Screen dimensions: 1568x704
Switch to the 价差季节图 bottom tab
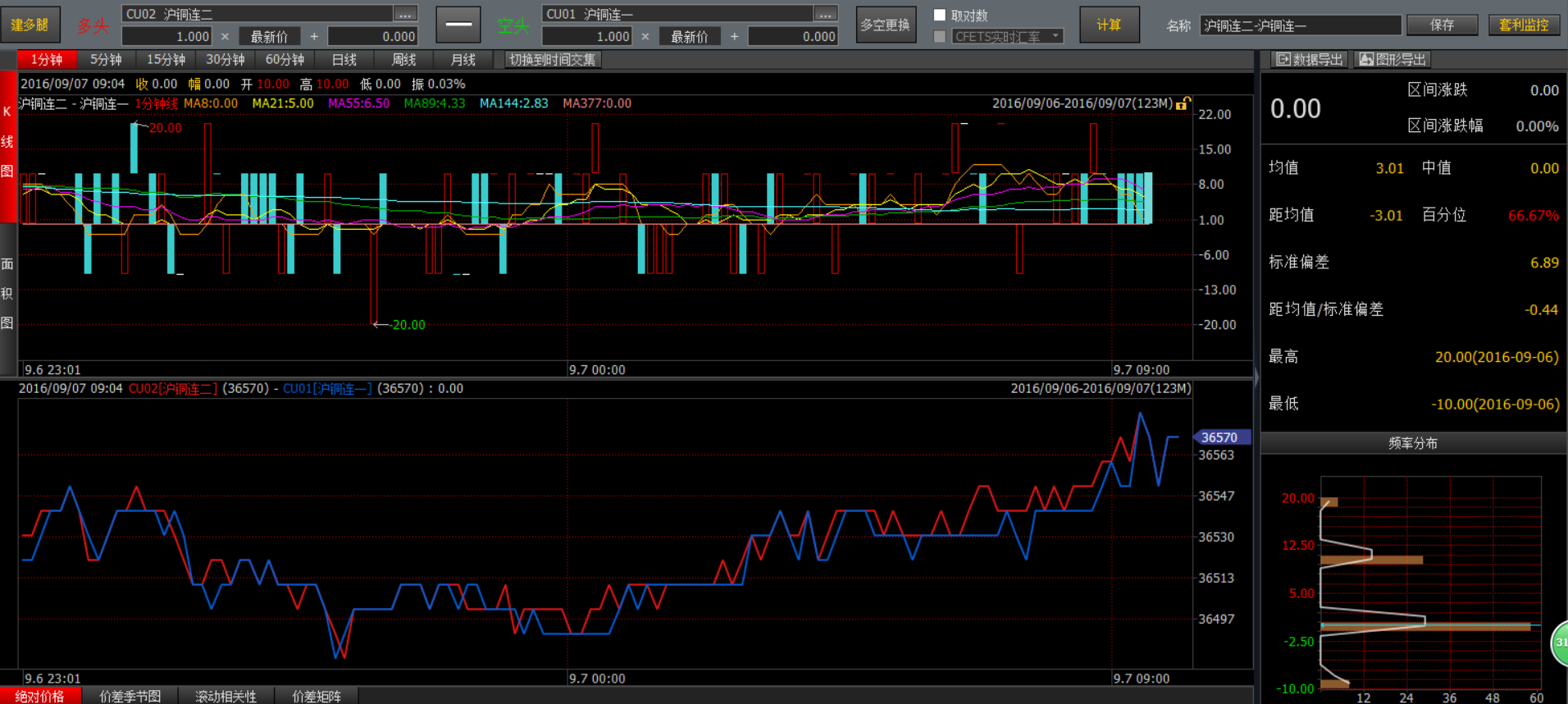[x=130, y=696]
